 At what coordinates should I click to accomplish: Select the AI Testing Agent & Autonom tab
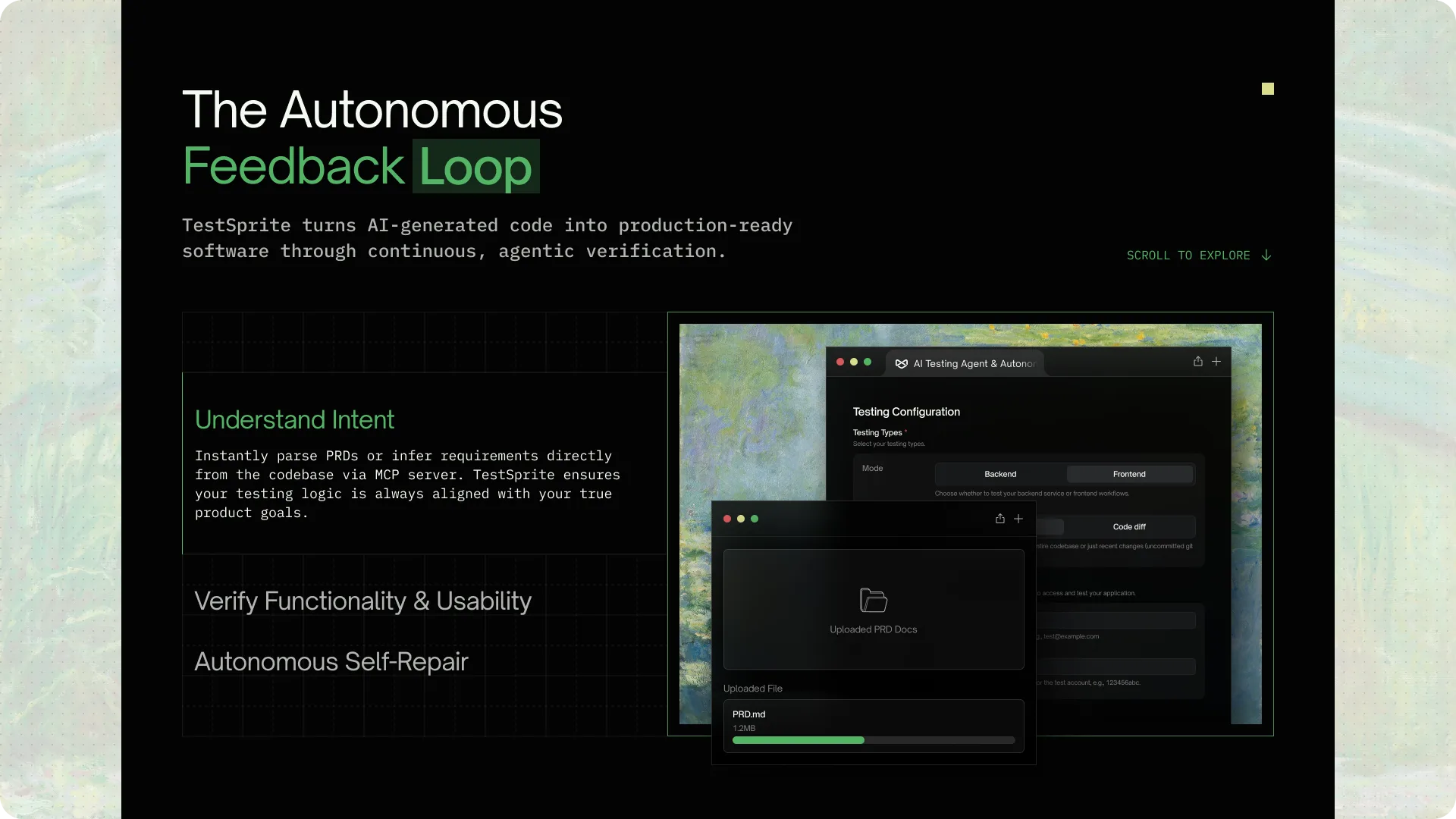tap(965, 364)
